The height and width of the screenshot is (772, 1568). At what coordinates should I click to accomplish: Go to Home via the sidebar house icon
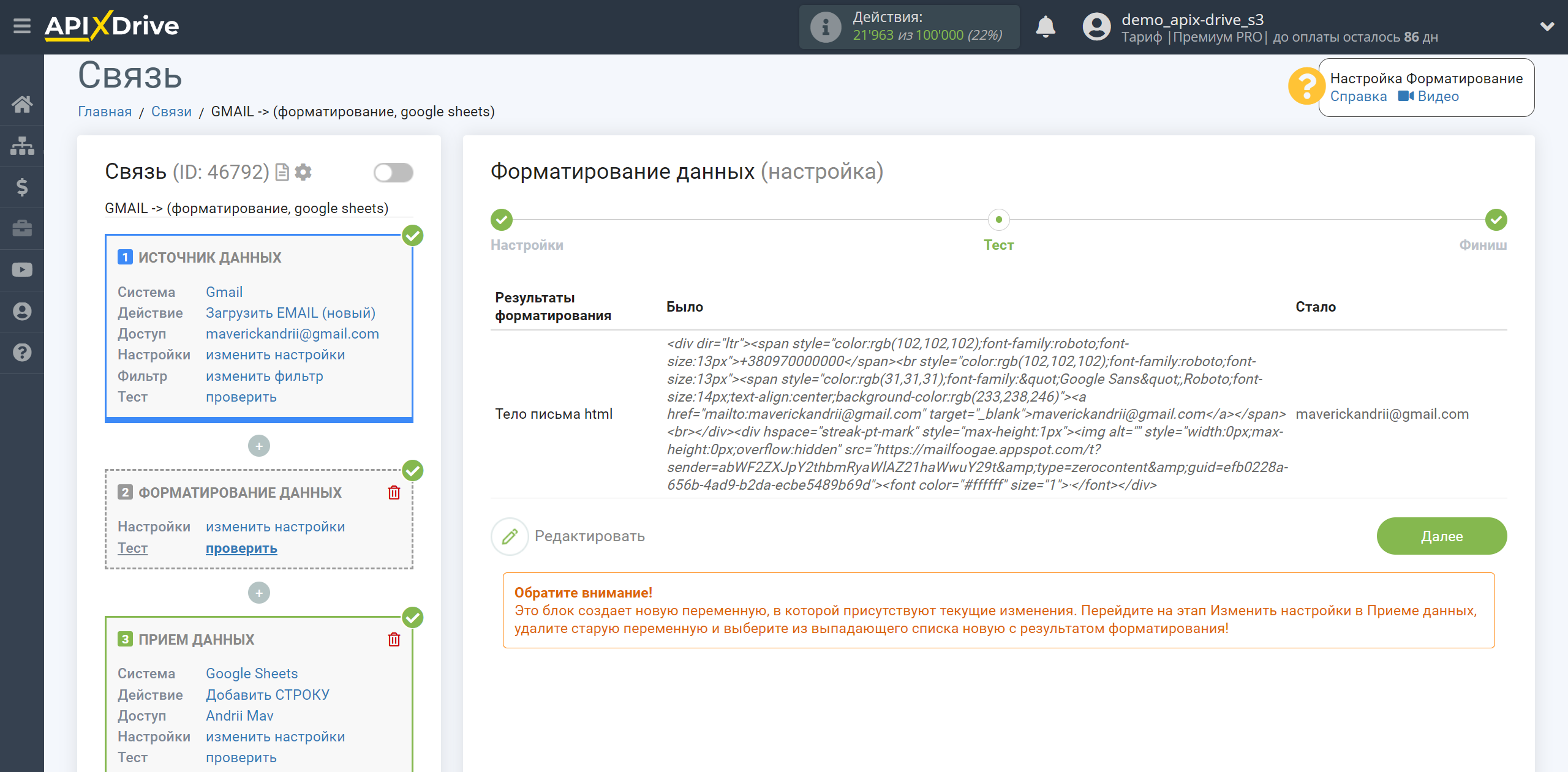tap(22, 104)
